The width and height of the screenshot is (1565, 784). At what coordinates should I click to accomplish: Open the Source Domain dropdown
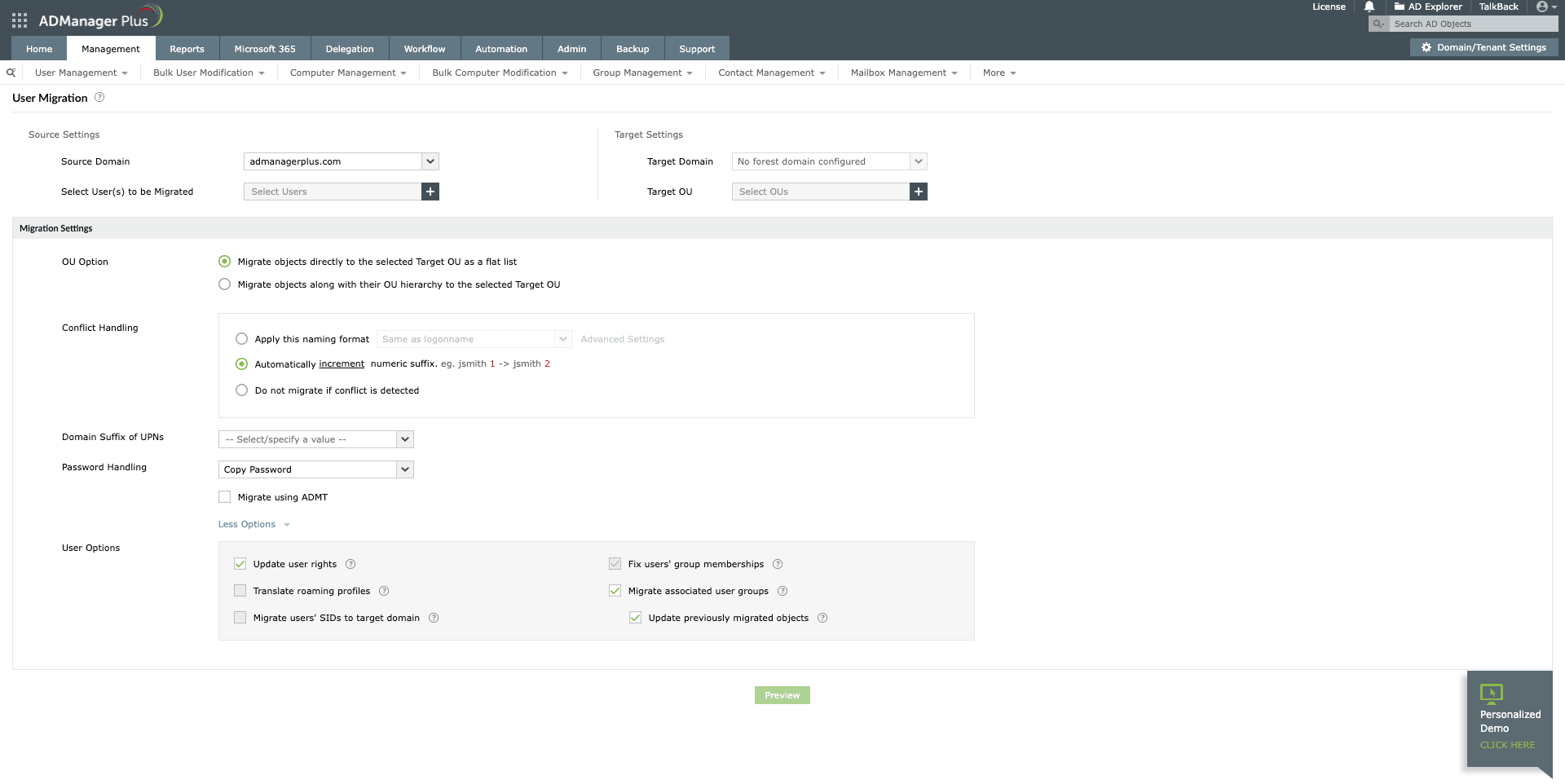click(x=430, y=161)
